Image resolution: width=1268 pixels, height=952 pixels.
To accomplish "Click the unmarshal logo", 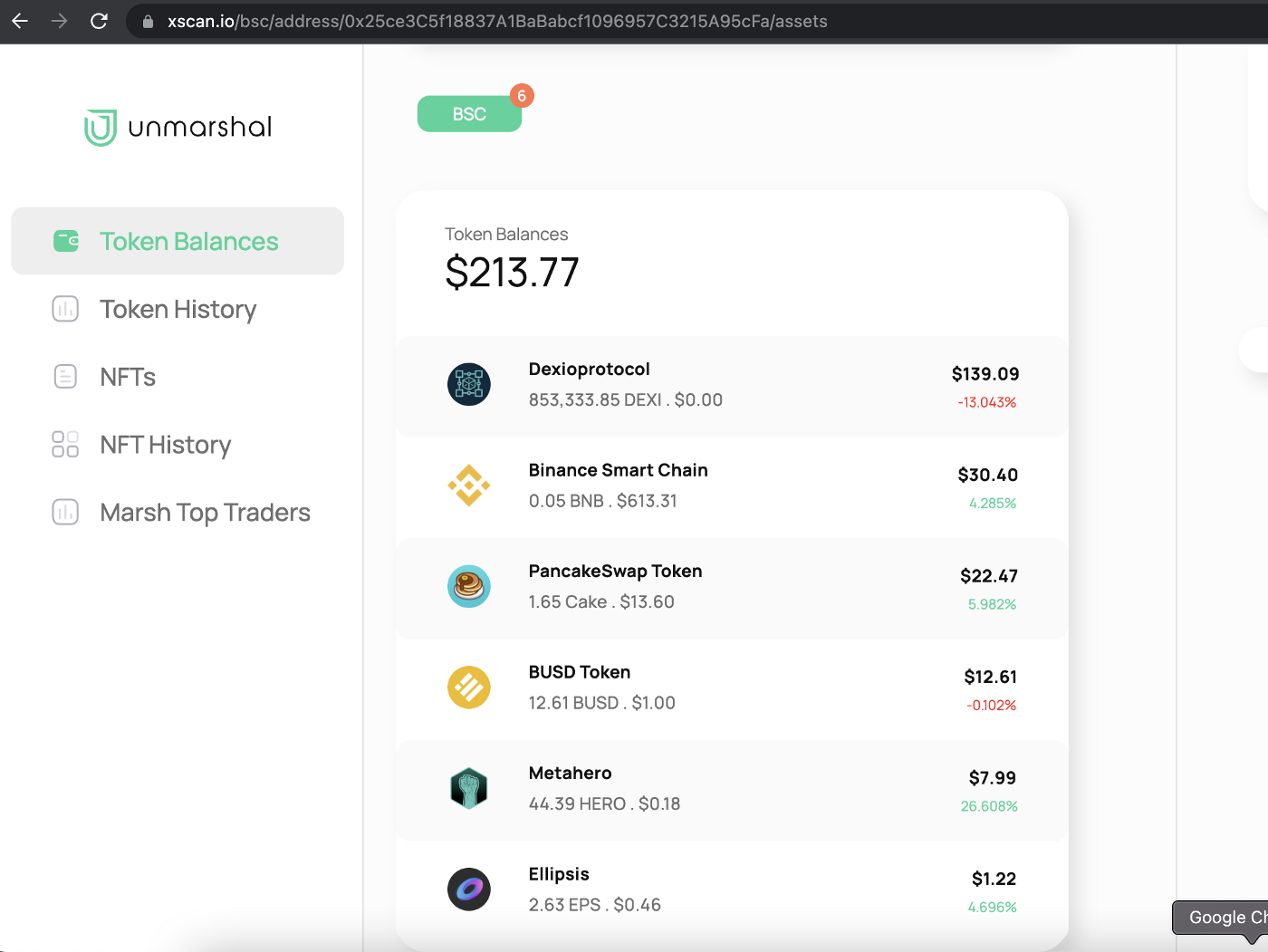I will [177, 126].
